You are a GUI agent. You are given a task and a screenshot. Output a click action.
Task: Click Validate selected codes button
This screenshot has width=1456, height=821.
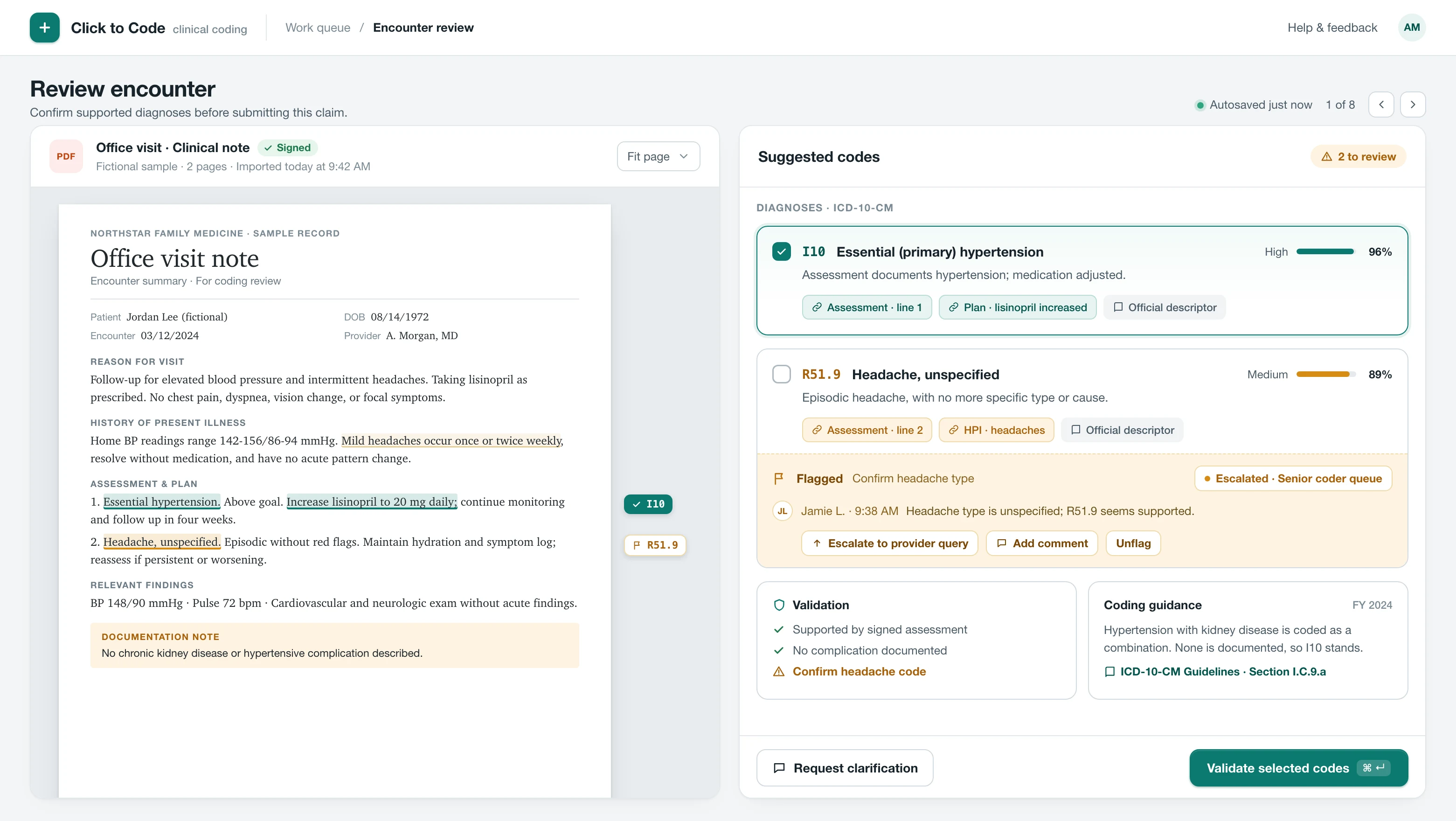click(1298, 768)
